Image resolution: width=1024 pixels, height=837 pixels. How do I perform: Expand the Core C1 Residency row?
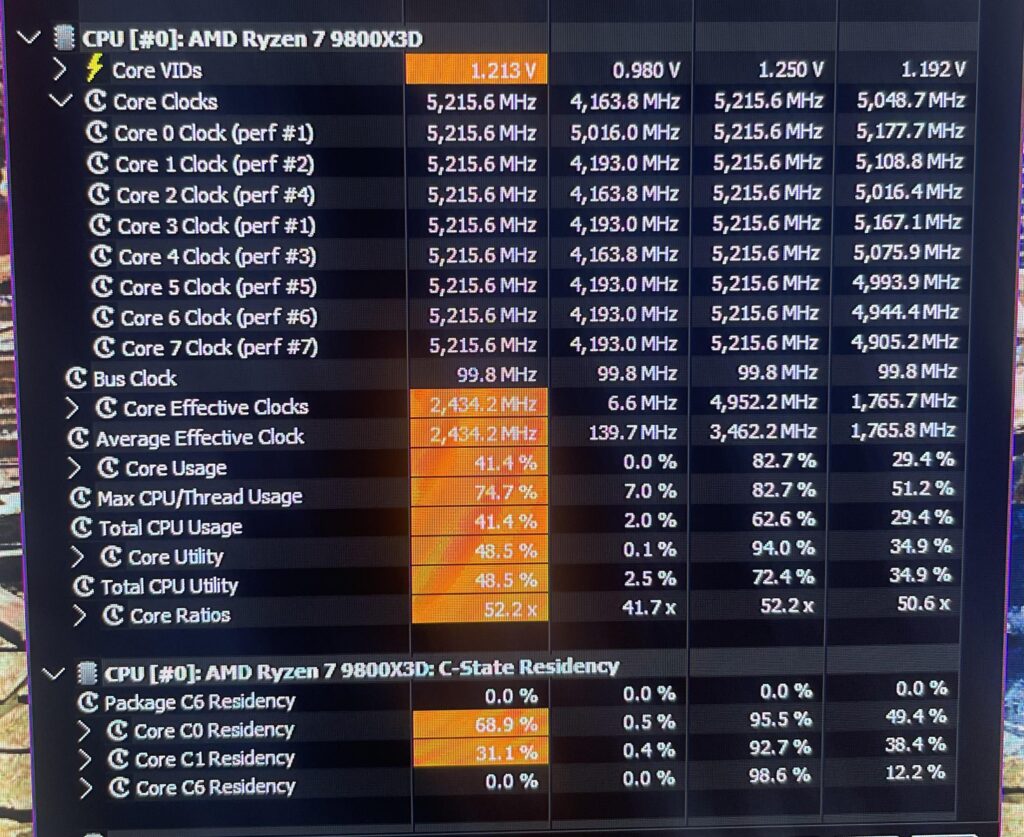85,760
